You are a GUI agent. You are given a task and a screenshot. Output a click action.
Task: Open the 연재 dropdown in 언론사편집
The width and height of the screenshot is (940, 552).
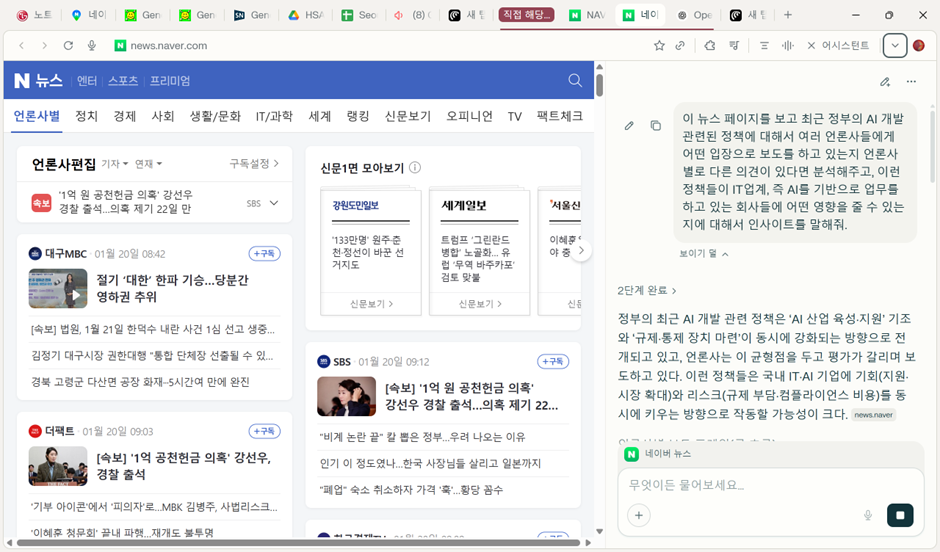point(148,164)
